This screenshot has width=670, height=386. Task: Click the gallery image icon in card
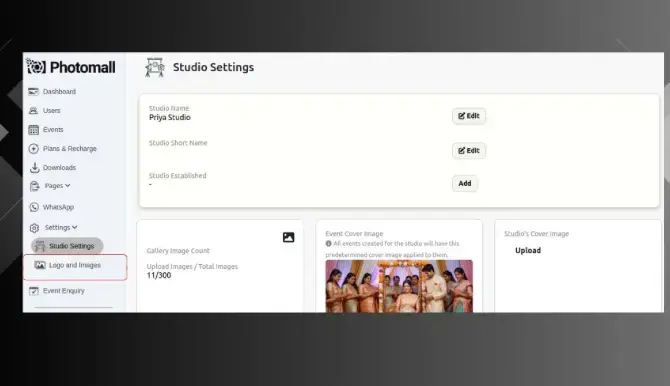(288, 237)
